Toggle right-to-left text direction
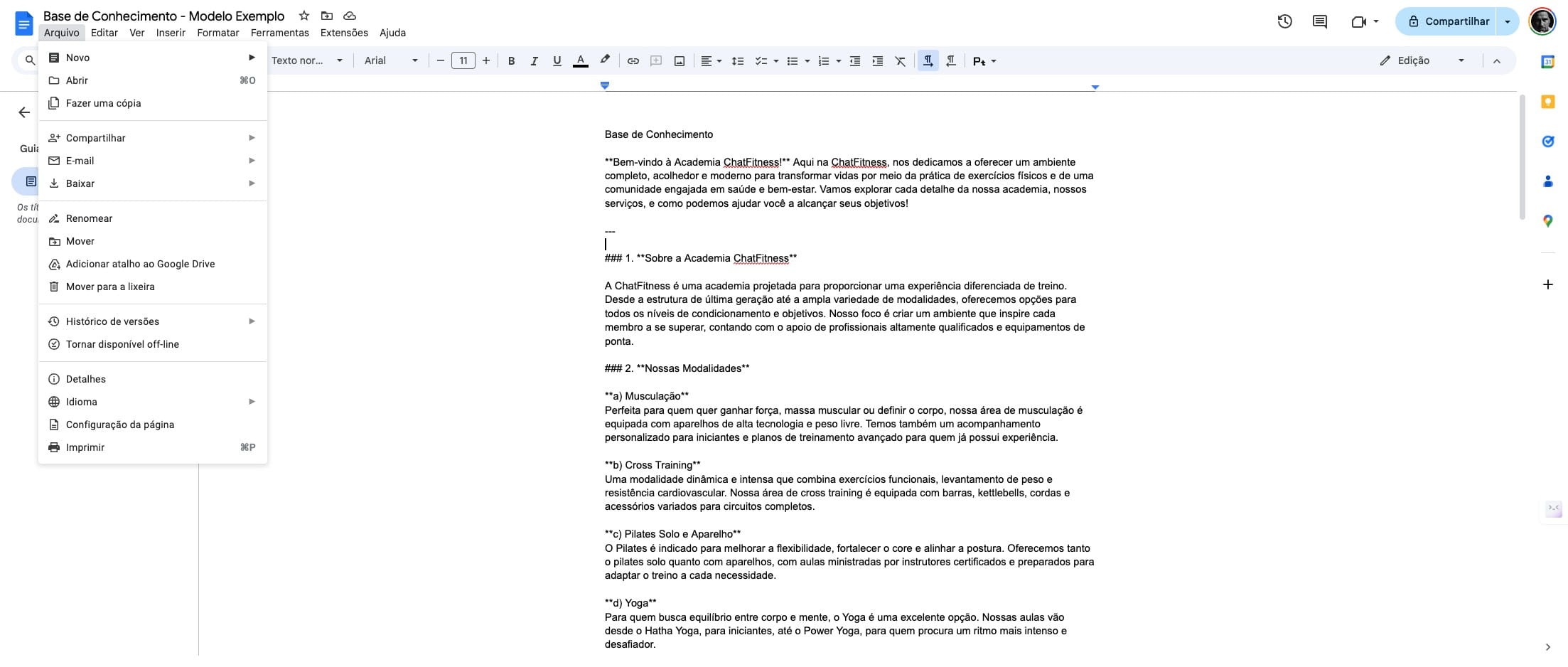1568x667 pixels. point(951,61)
